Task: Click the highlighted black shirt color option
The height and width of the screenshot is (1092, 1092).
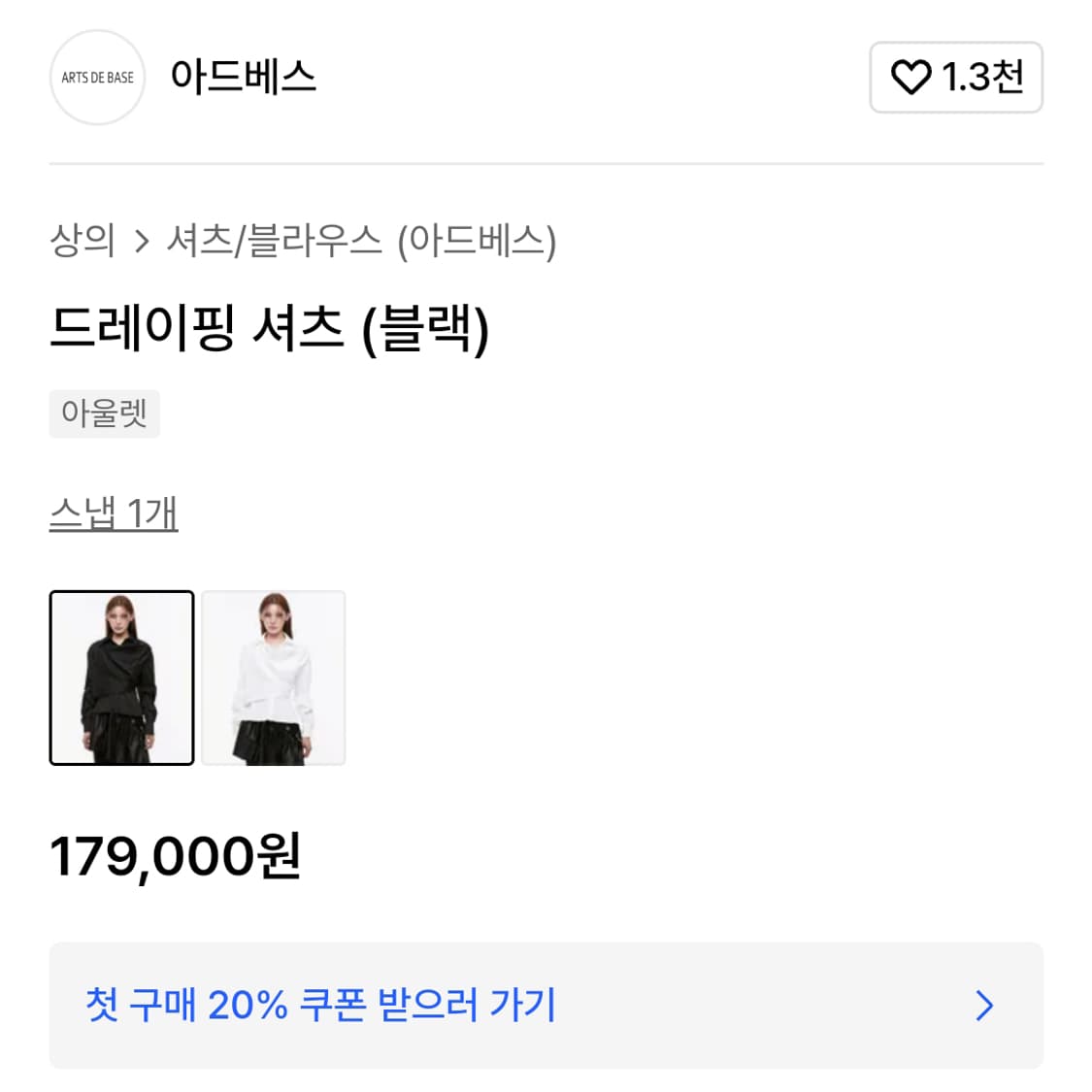Action: (x=121, y=678)
